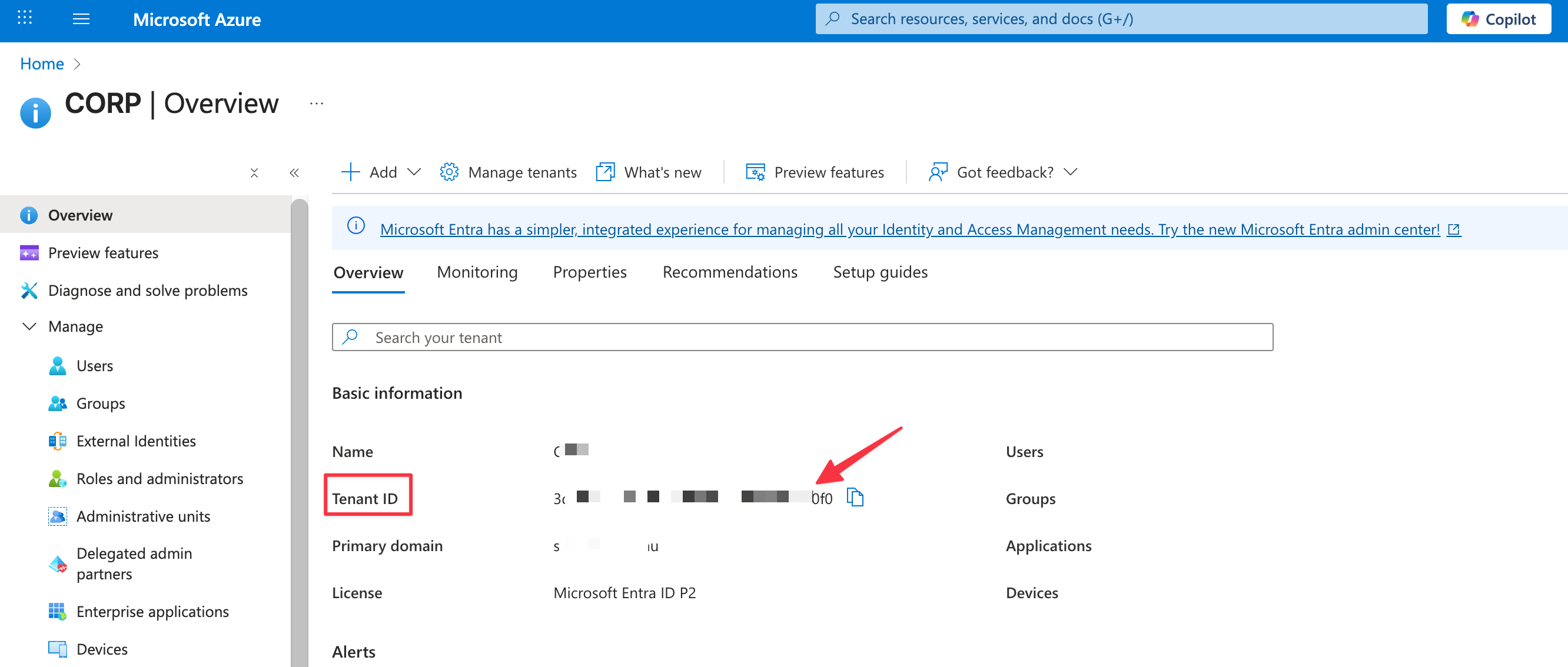Open Devices in the sidebar
Screen dimensions: 1568x667
(x=102, y=649)
